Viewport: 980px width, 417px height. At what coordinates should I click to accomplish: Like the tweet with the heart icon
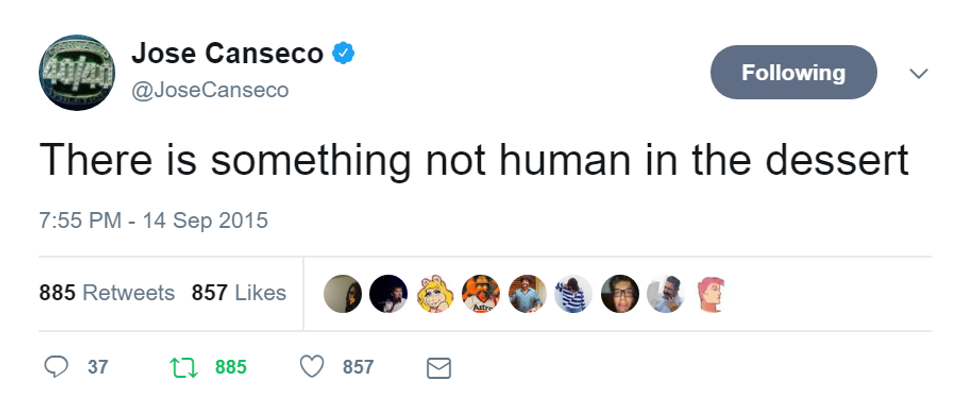pos(312,367)
